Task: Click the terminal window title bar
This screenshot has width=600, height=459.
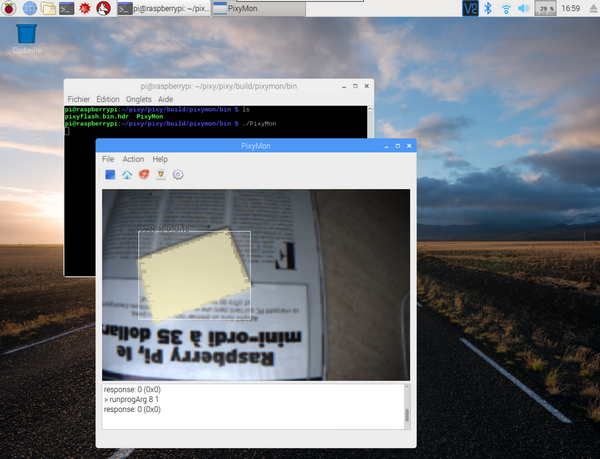Action: point(218,86)
